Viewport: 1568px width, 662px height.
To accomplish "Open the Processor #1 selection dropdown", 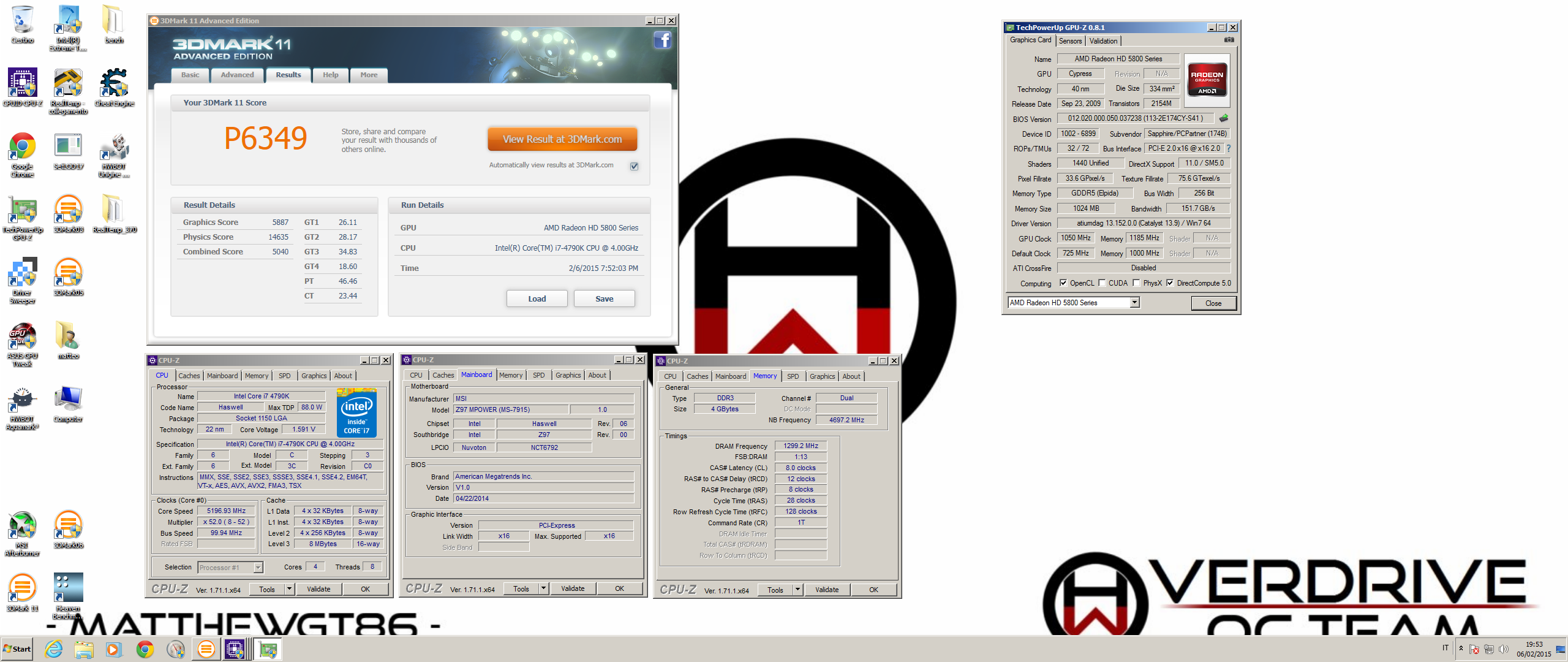I will click(258, 568).
